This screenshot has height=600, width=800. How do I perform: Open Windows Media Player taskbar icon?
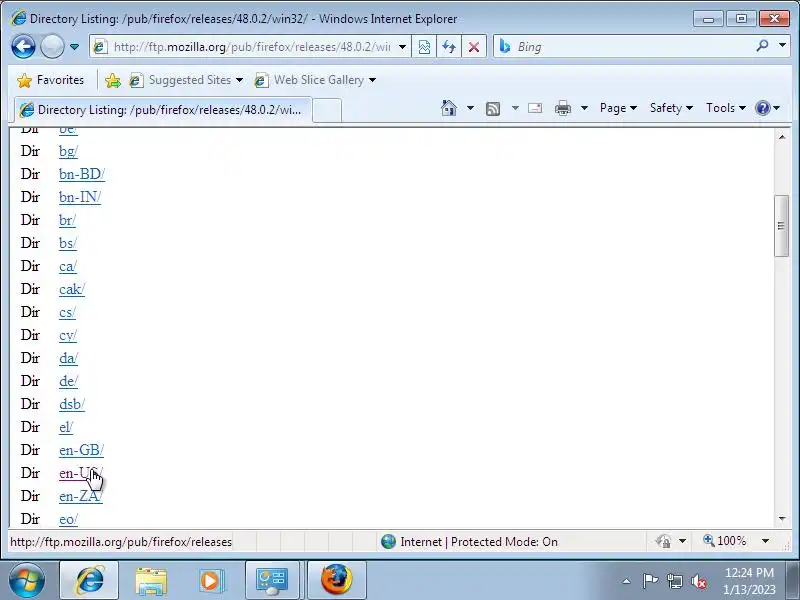click(210, 580)
